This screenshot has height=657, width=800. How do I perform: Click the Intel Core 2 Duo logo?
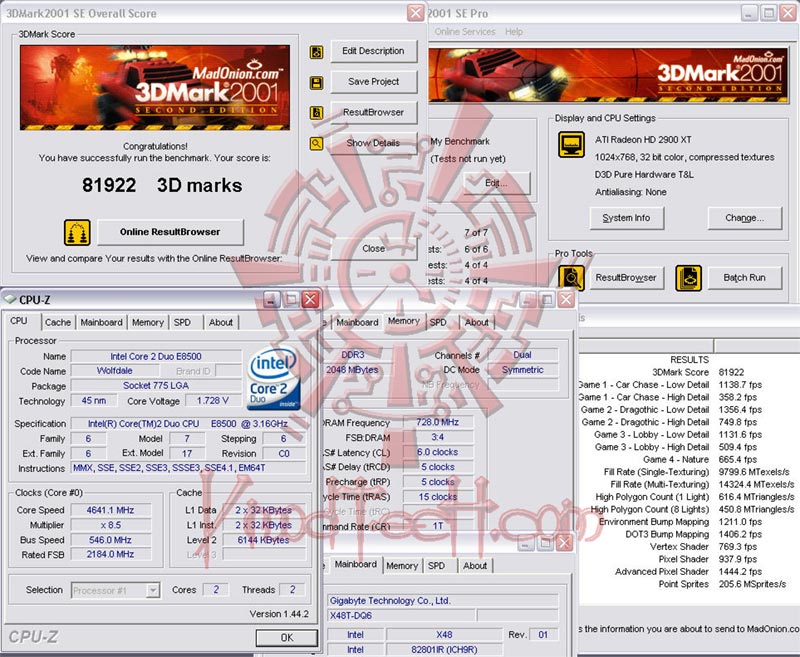[x=273, y=378]
